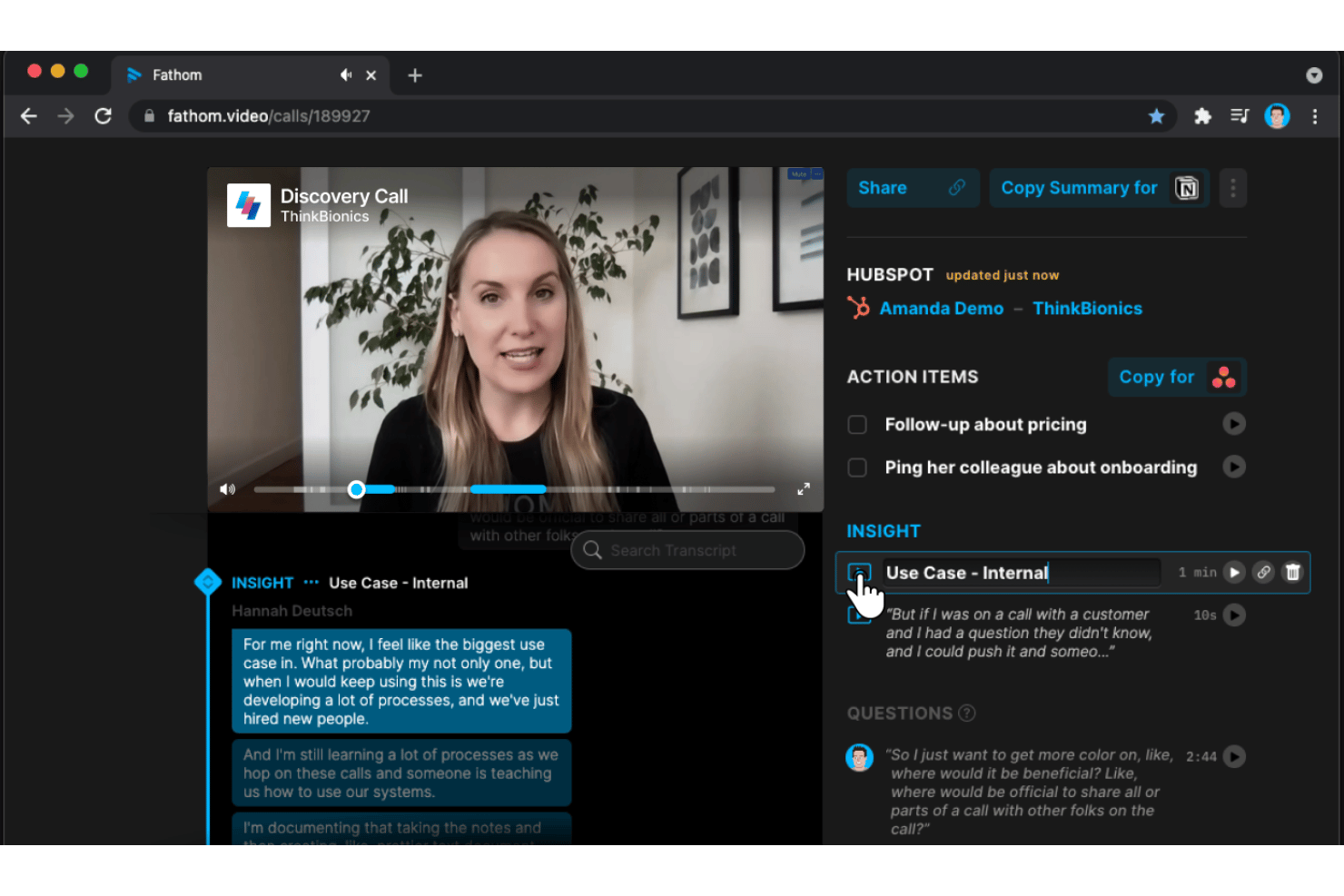Reload the Fathom page
The width and height of the screenshot is (1344, 896).
pos(104,116)
